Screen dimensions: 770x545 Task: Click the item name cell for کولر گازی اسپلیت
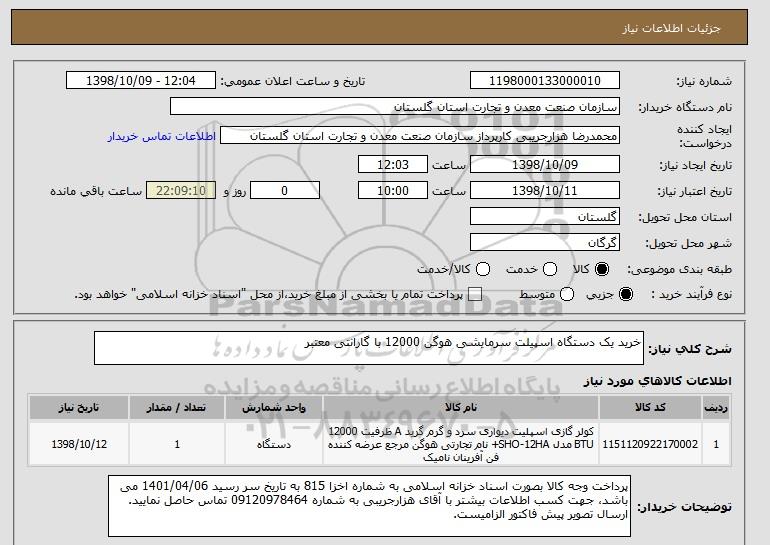pyautogui.click(x=461, y=444)
